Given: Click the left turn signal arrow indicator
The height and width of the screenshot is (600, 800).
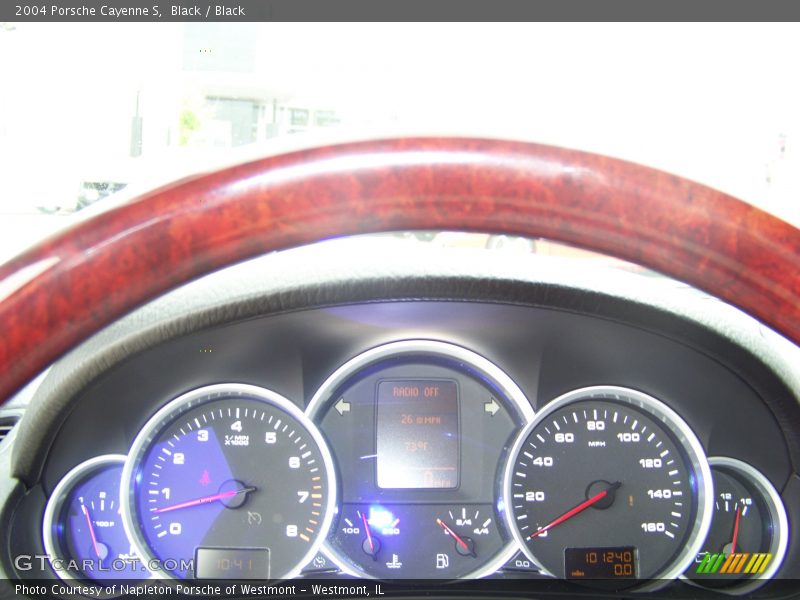Looking at the screenshot, I should 342,407.
